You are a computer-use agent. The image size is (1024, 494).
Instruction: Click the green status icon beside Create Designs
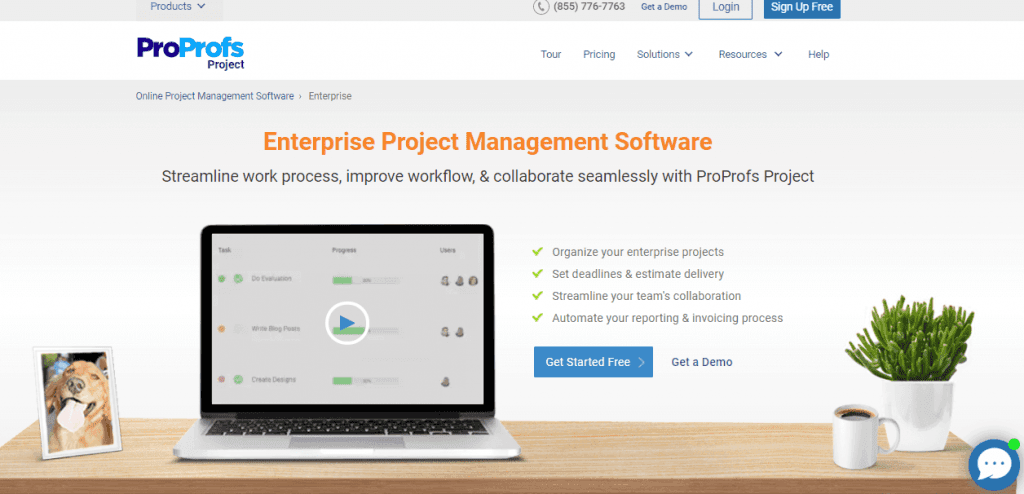click(238, 379)
